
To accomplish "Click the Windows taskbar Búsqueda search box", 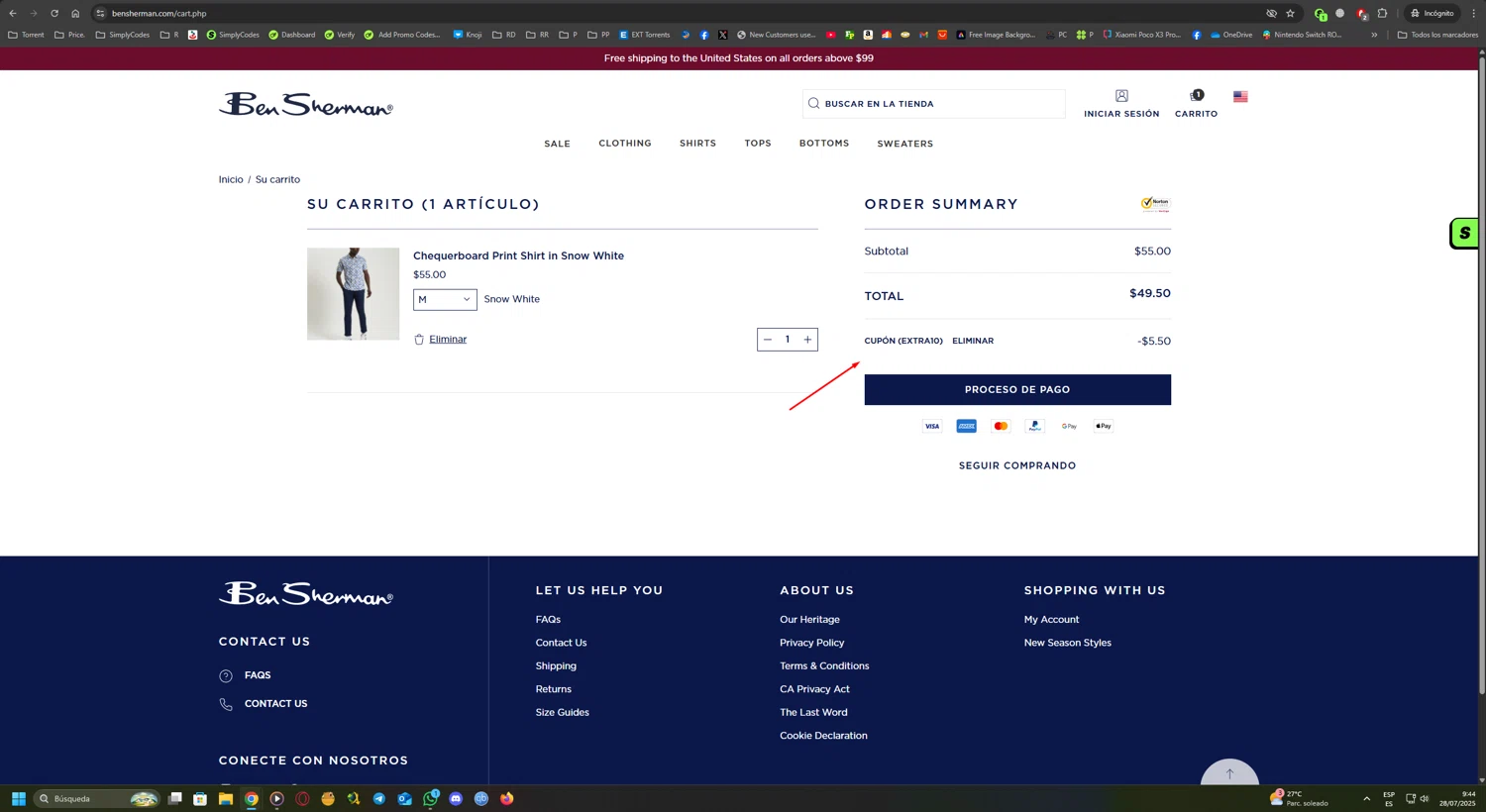I will click(x=96, y=799).
